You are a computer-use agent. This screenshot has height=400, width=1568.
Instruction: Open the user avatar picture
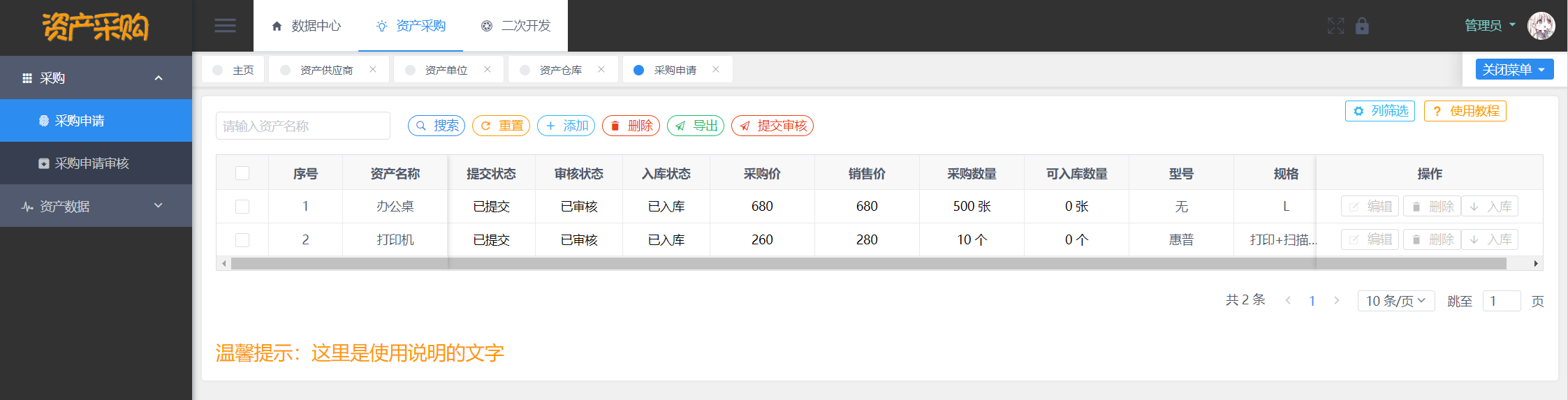[x=1541, y=26]
